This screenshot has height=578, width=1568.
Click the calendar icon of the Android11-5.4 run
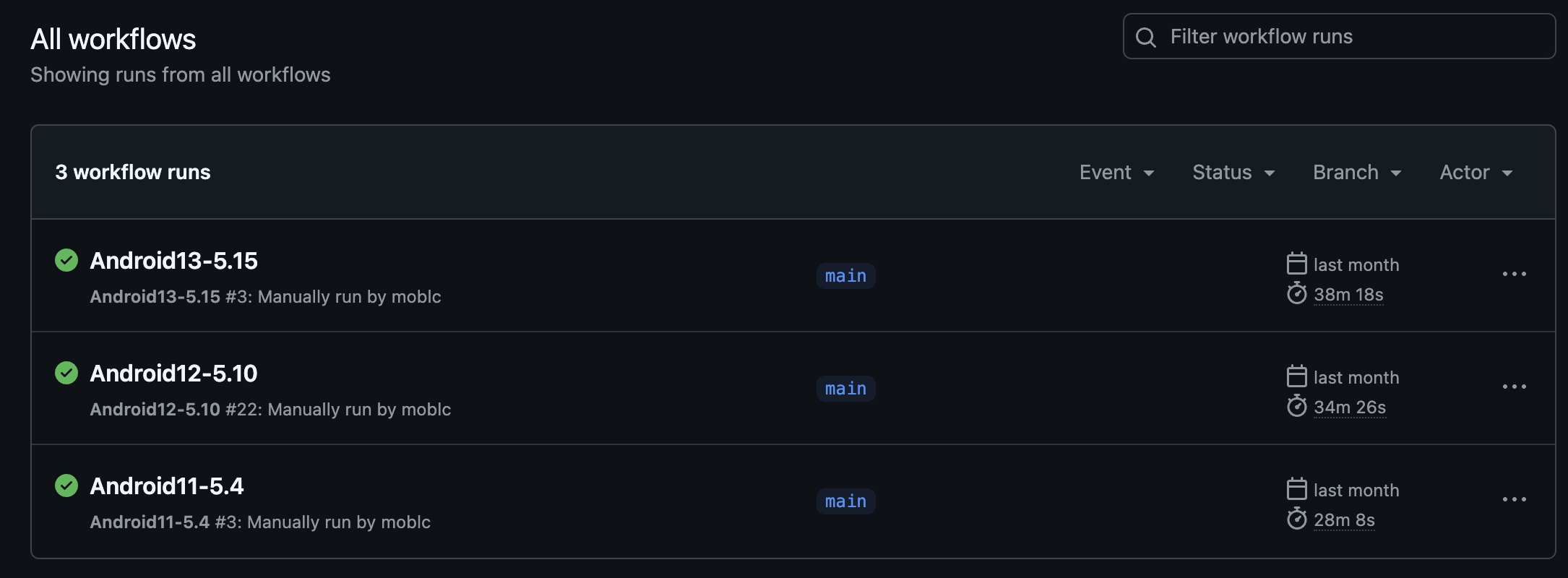[1297, 489]
